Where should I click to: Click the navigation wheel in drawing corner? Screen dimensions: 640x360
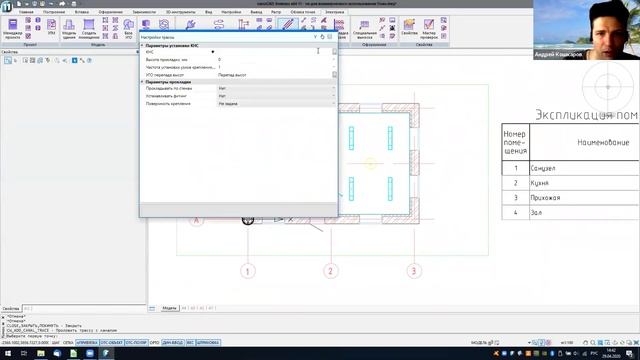click(608, 87)
